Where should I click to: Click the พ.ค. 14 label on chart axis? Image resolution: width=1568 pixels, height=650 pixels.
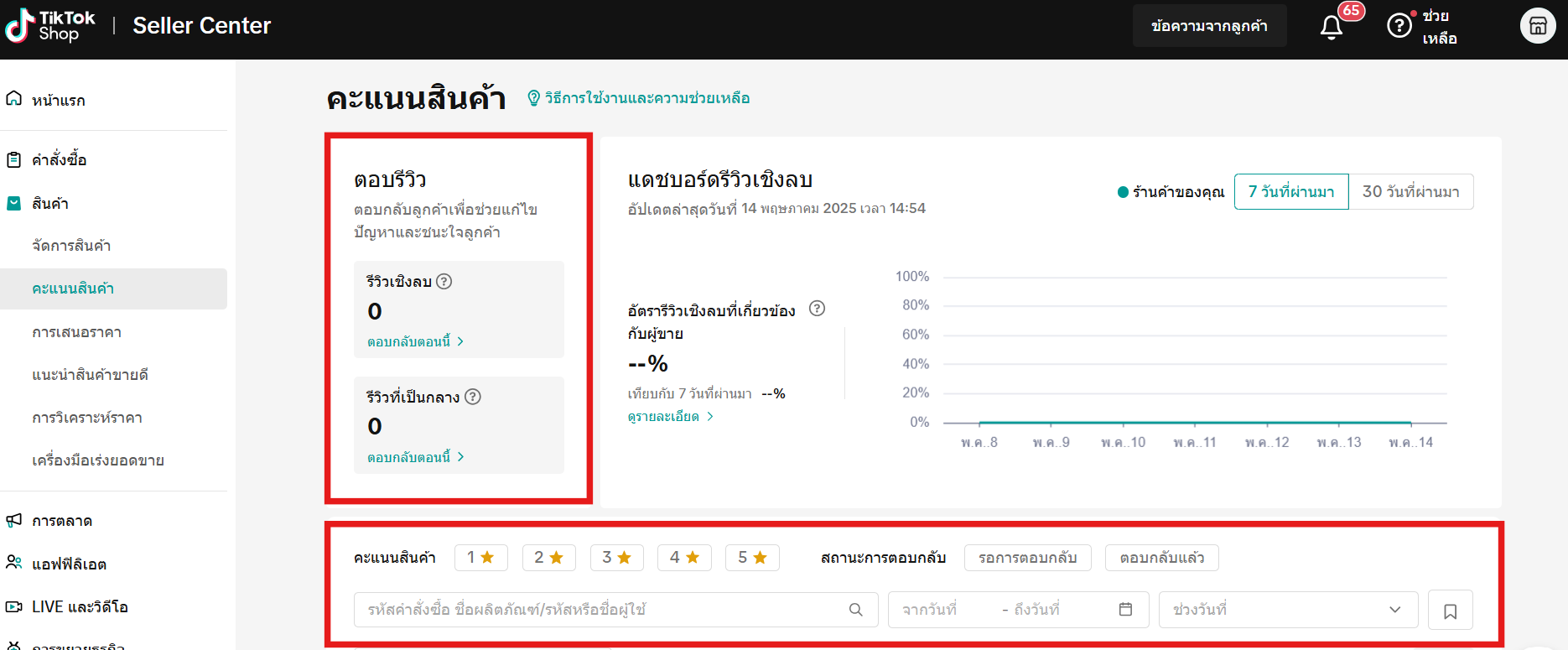(1411, 442)
